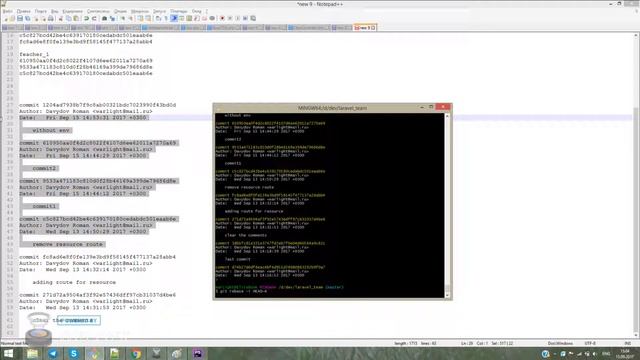Click the 'feacher_1' line in editor
Viewport: 640px width, 360px height.
(34, 54)
